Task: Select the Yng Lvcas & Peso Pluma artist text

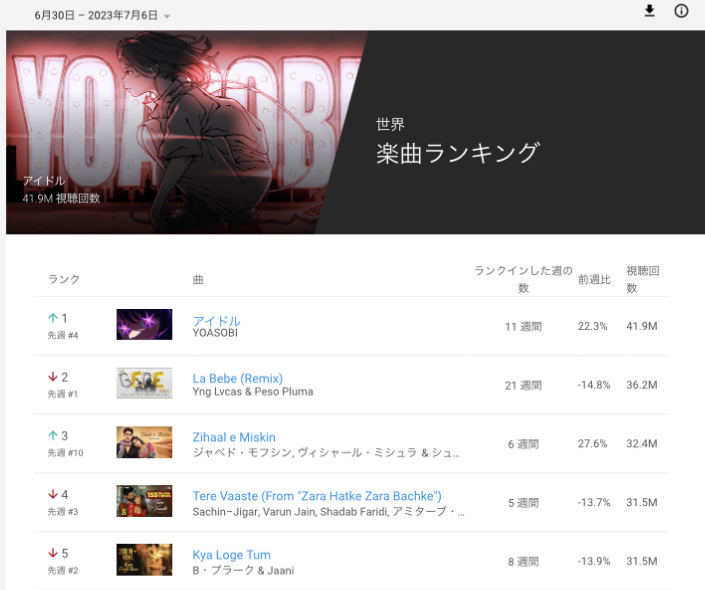Action: coord(253,392)
